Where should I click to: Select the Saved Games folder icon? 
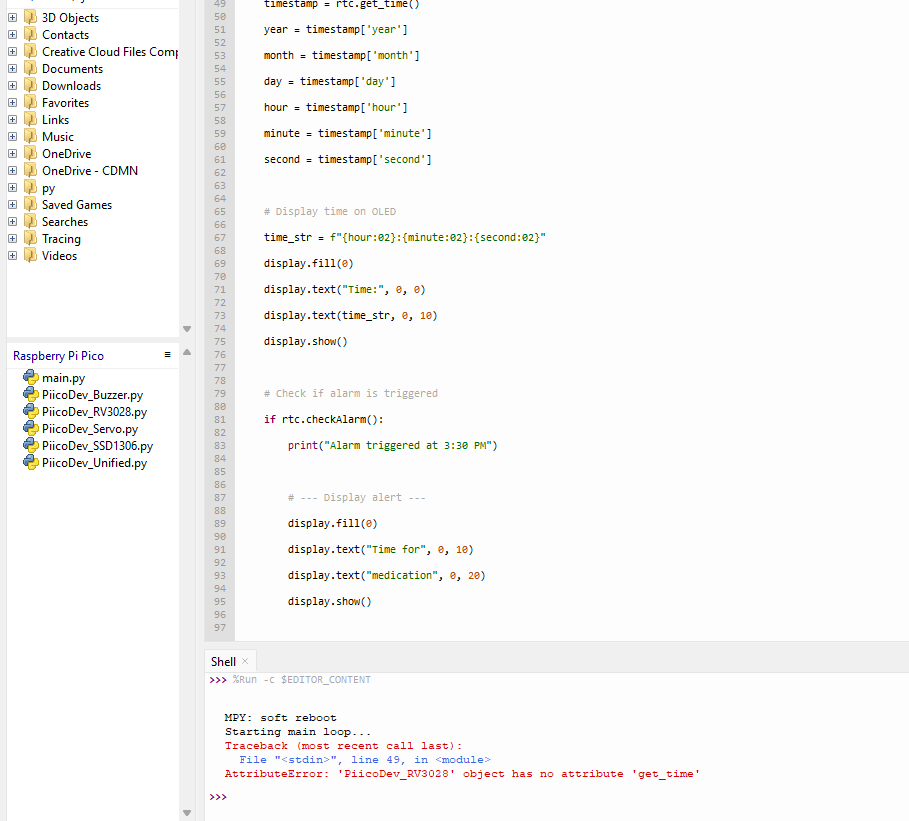click(x=31, y=204)
